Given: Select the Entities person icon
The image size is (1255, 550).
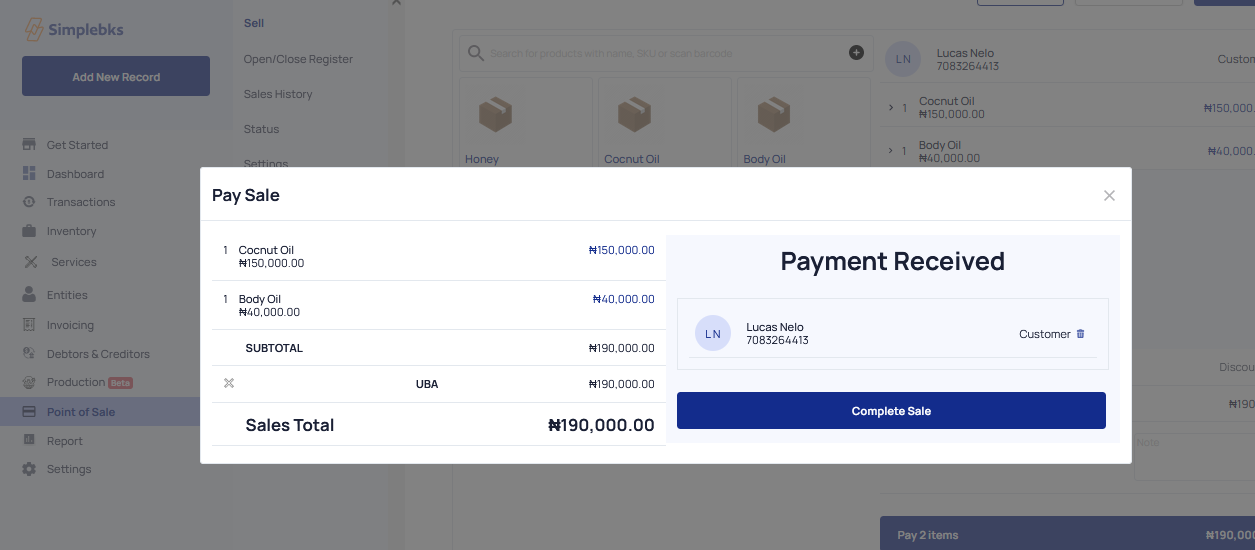Looking at the screenshot, I should (x=29, y=295).
